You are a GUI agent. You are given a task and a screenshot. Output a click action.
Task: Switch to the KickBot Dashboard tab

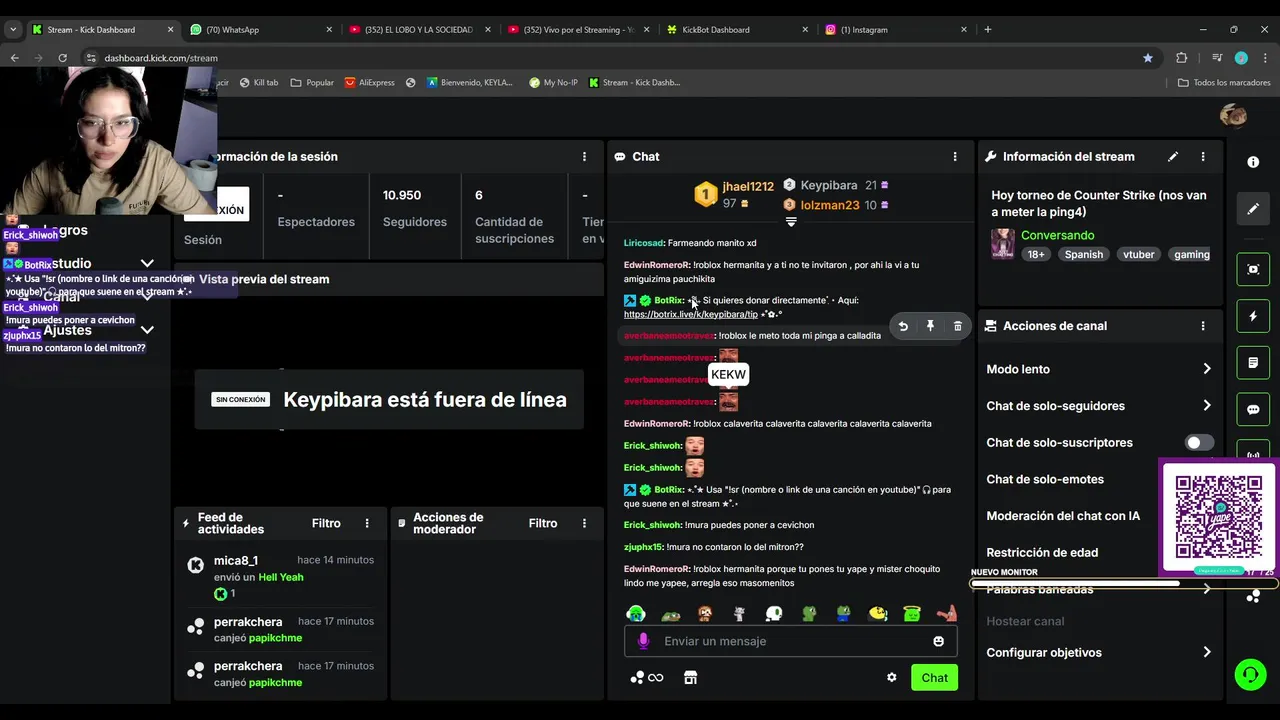coord(738,30)
